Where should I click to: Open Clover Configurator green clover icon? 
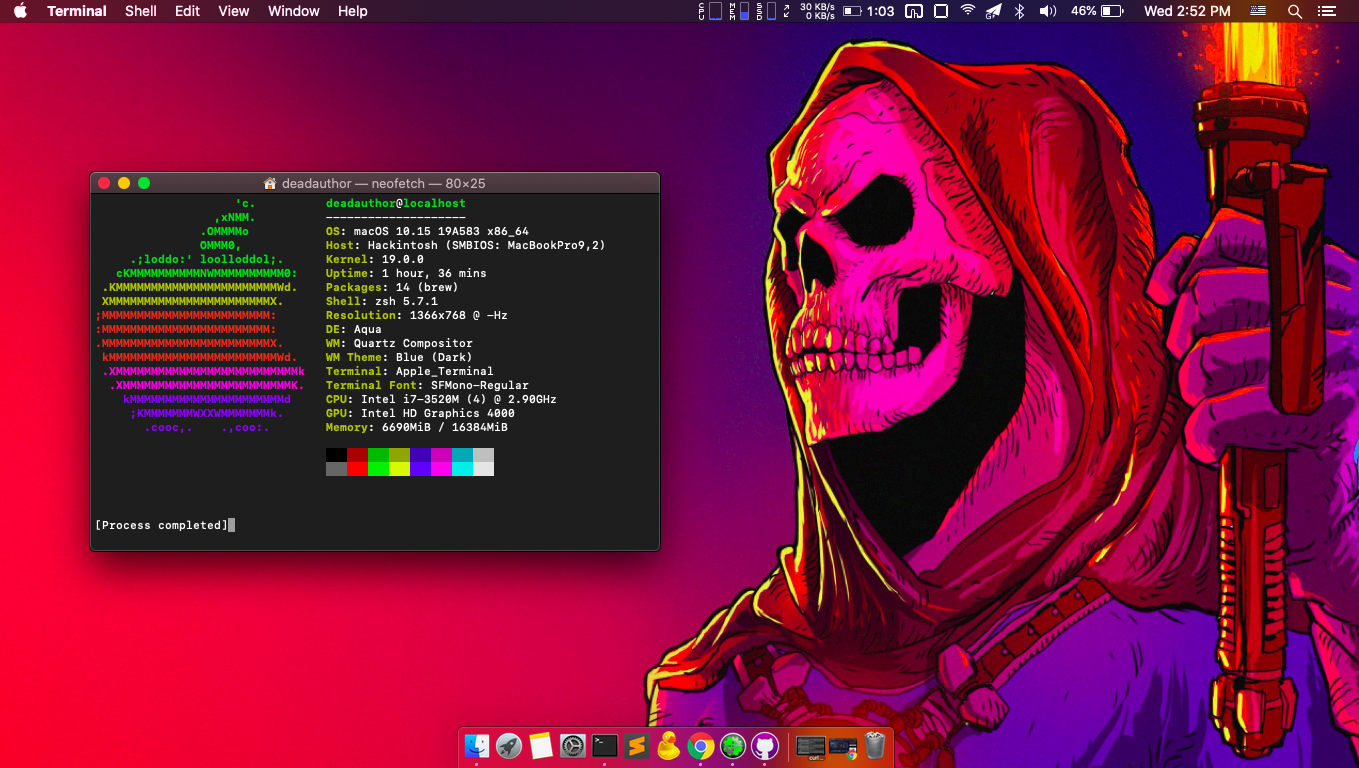(733, 746)
